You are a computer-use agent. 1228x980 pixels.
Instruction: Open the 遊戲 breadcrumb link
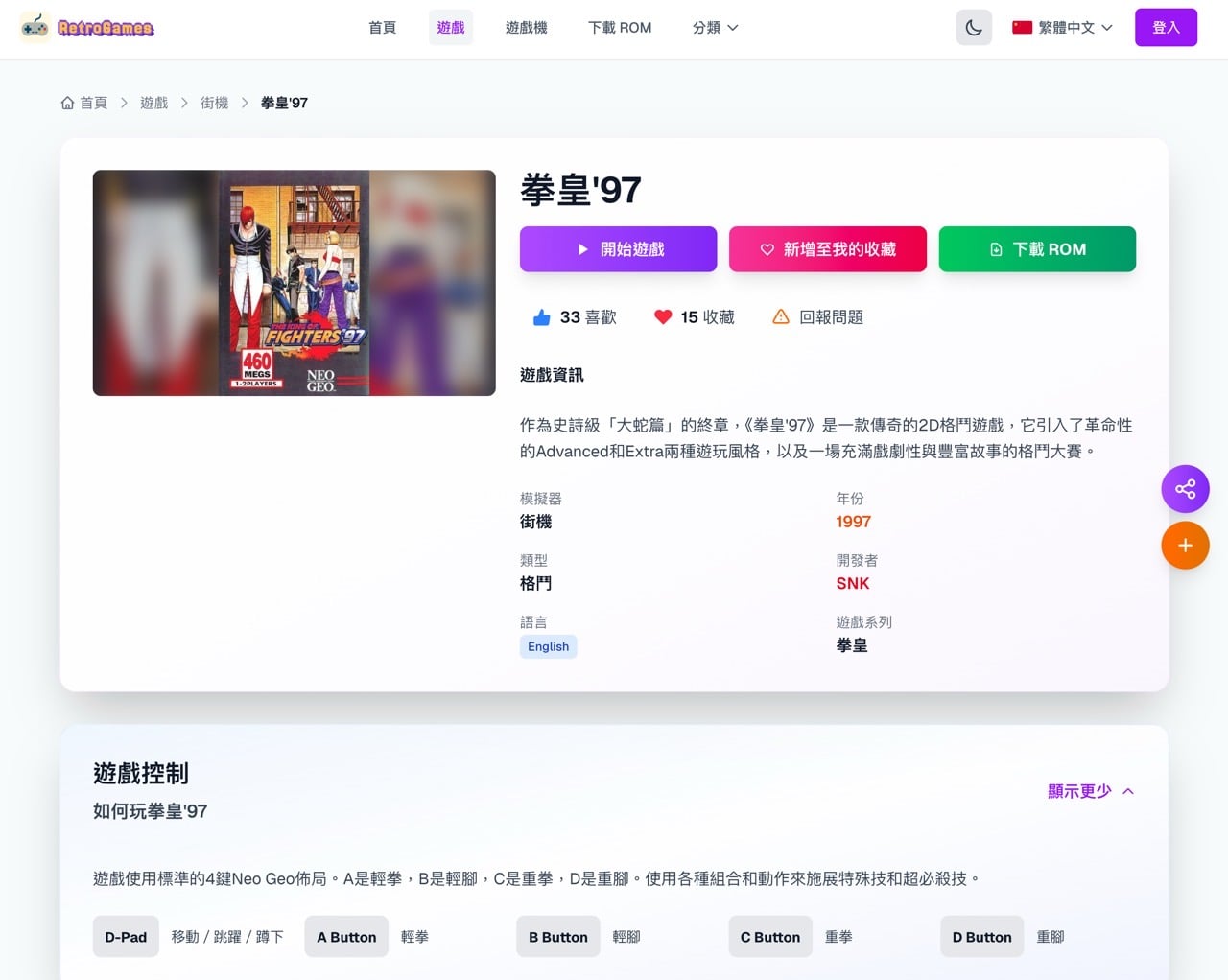click(x=153, y=103)
